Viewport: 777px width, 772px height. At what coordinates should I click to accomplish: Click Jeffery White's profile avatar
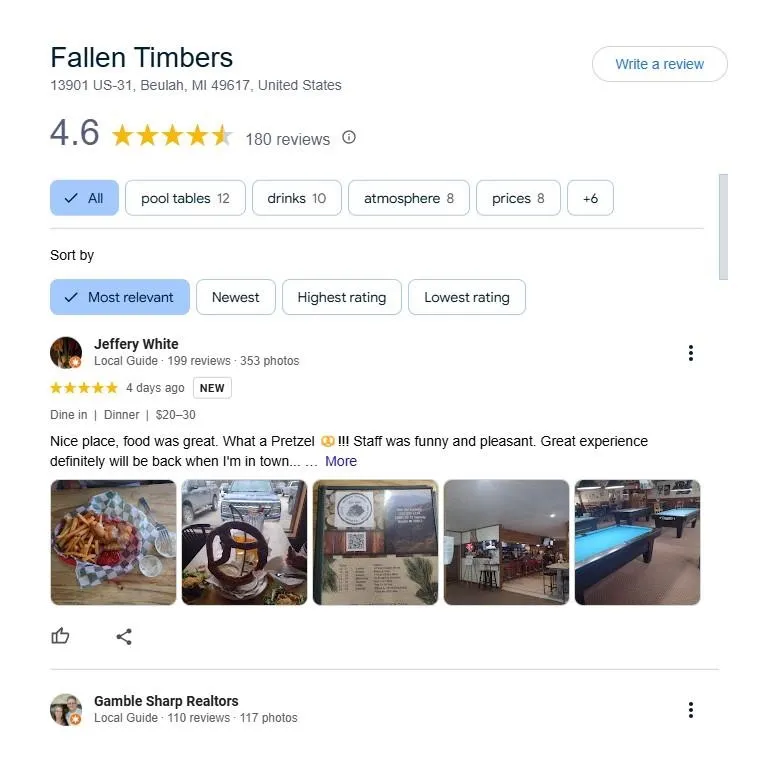(x=66, y=353)
